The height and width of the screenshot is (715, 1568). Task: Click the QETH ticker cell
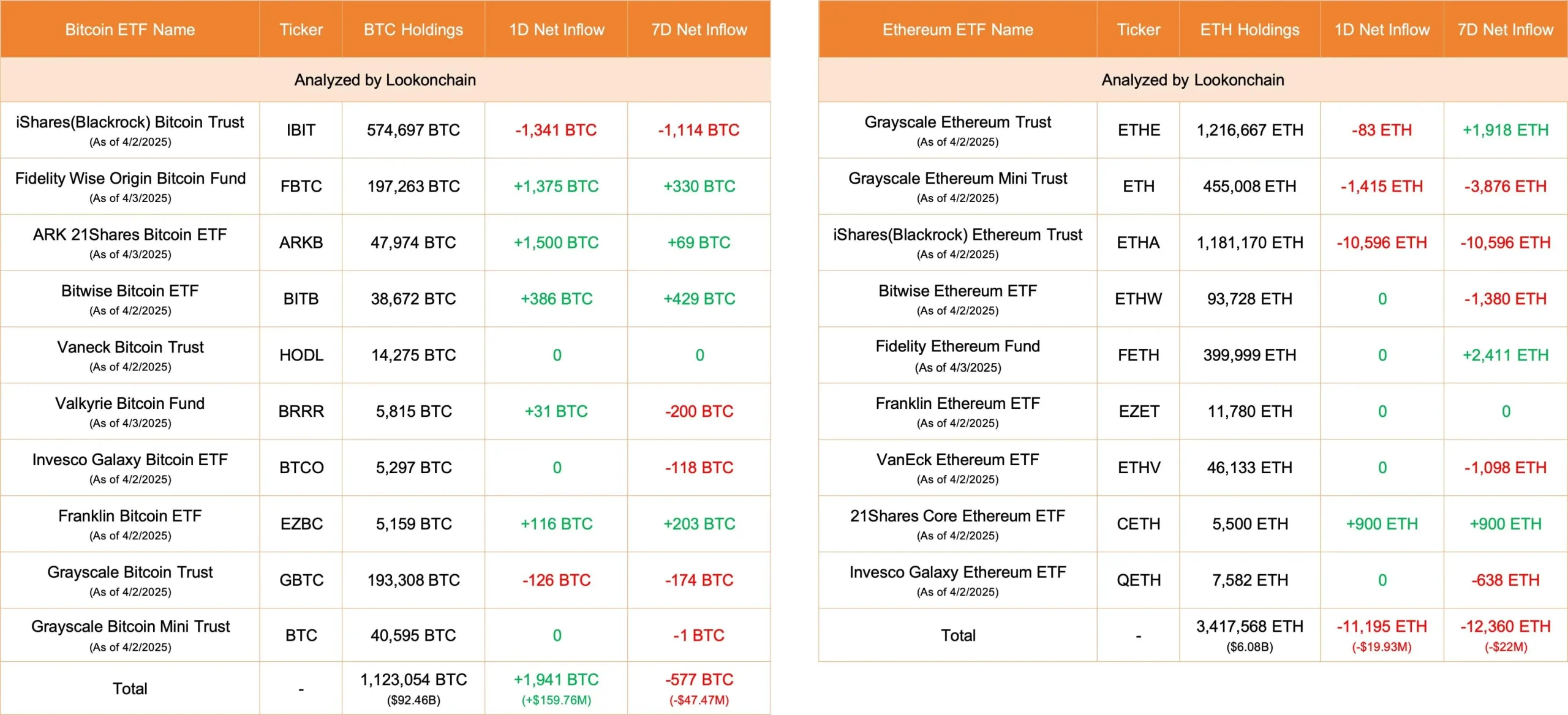pyautogui.click(x=1138, y=580)
